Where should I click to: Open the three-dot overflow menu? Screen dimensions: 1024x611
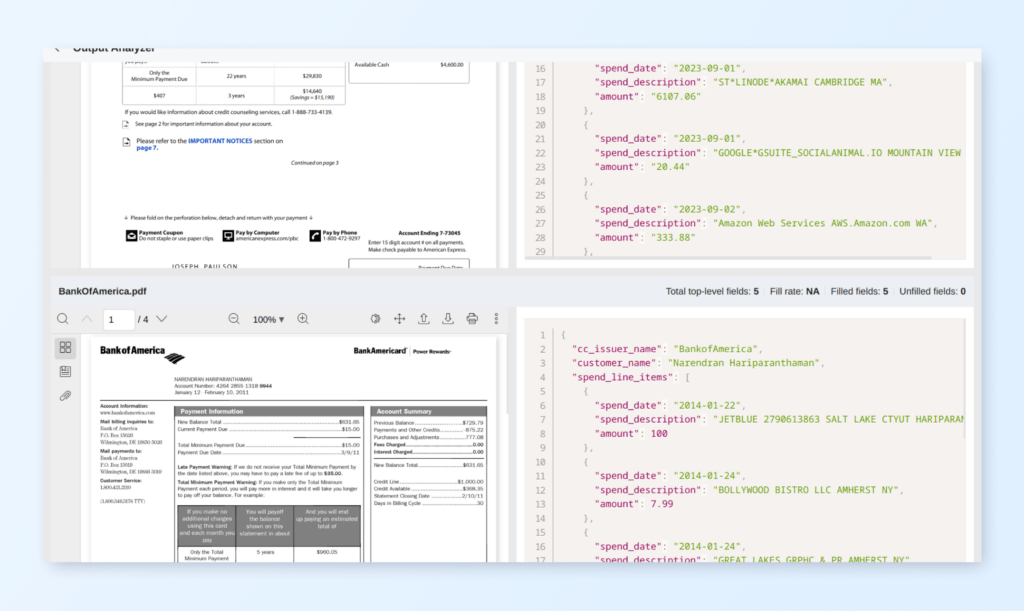(x=496, y=318)
